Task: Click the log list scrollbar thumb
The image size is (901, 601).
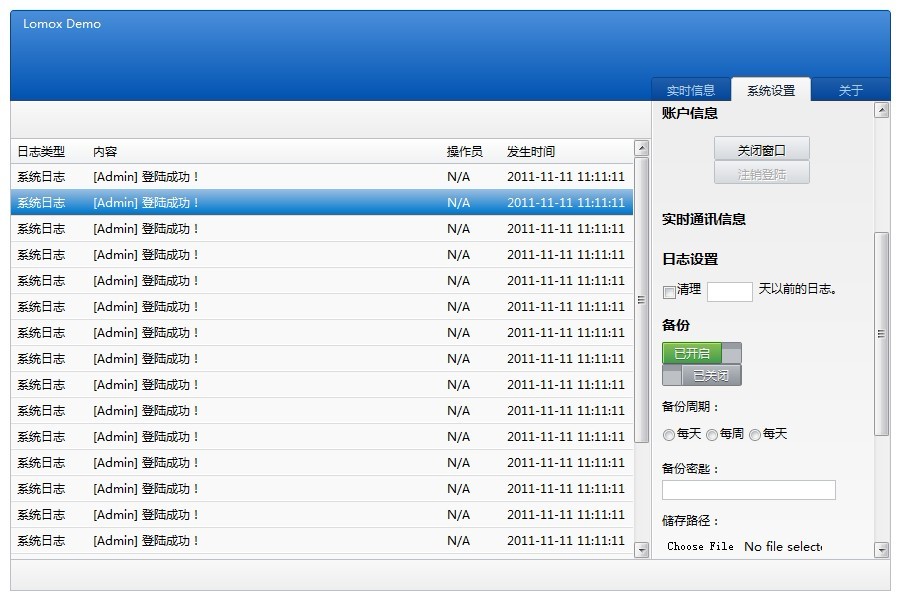Action: (642, 300)
